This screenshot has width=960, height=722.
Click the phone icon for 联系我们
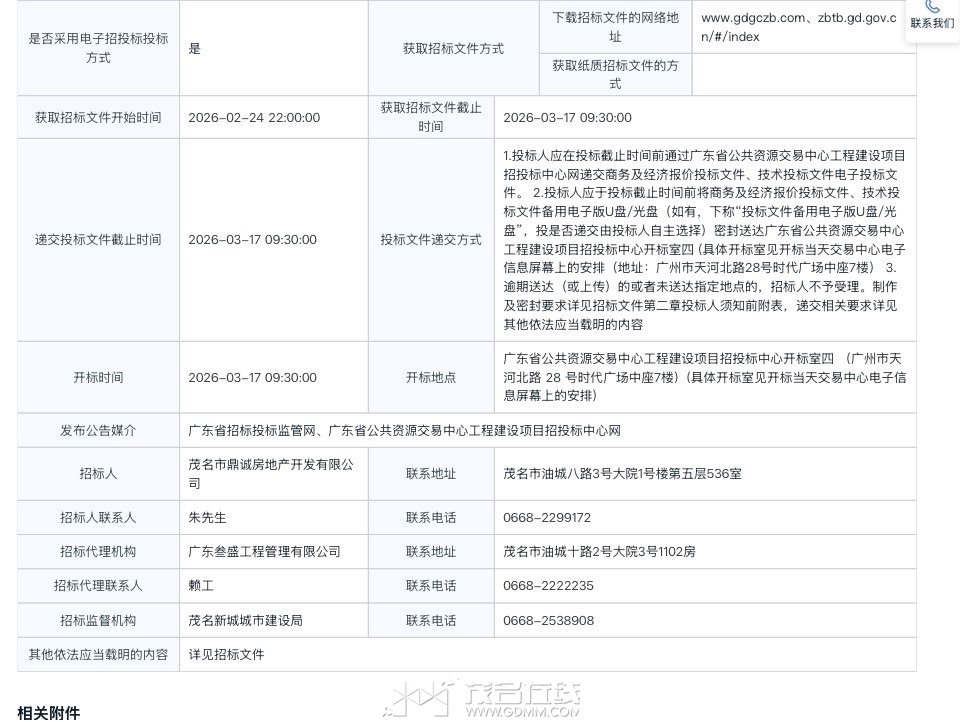tap(932, 7)
